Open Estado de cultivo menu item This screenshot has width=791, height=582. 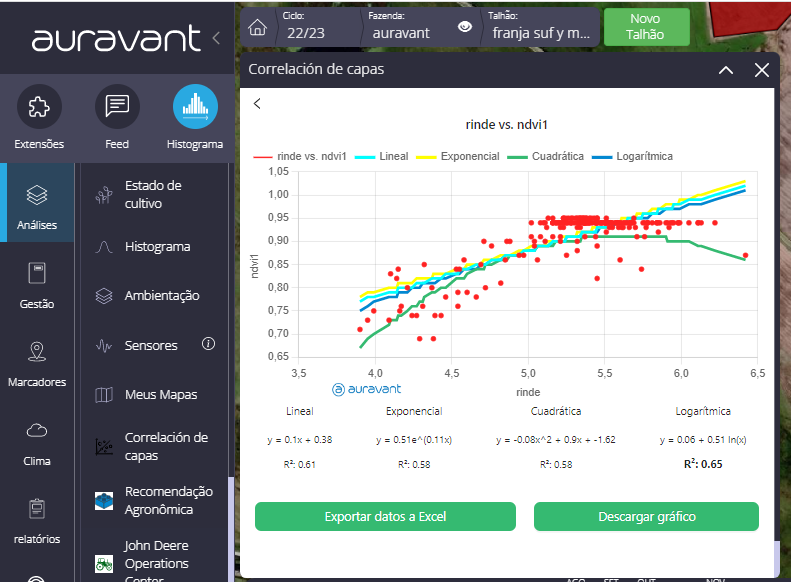154,195
